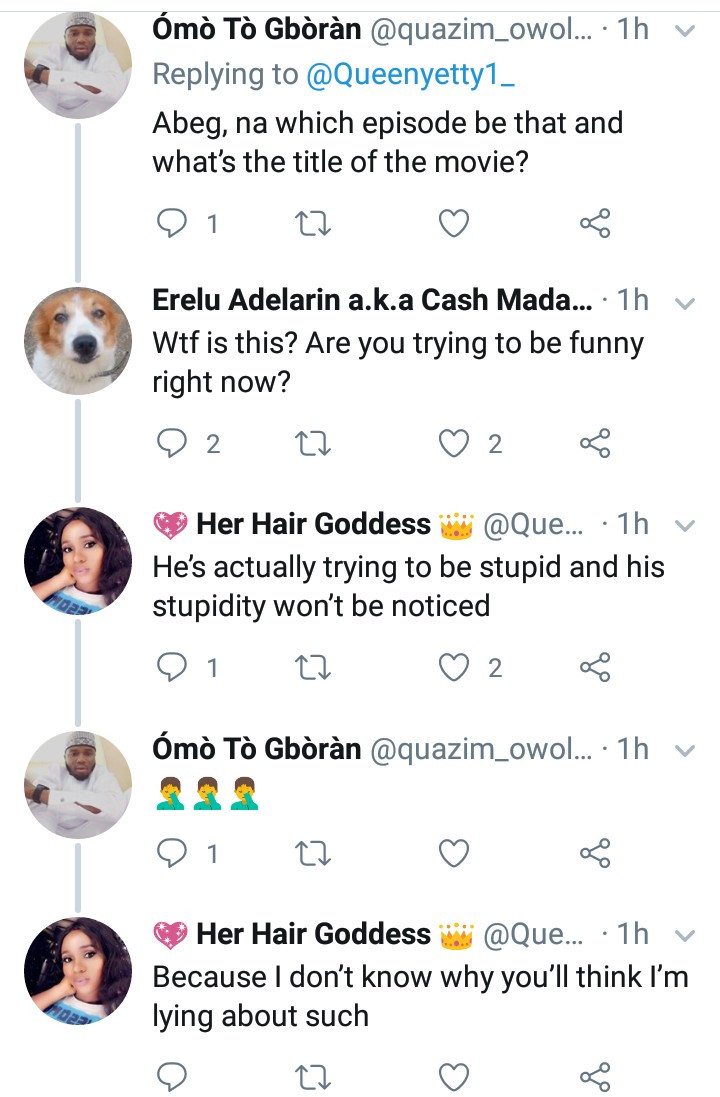Viewport: 720px width, 1097px height.
Task: Like the 'trying to be stupid' tweet
Action: (455, 667)
